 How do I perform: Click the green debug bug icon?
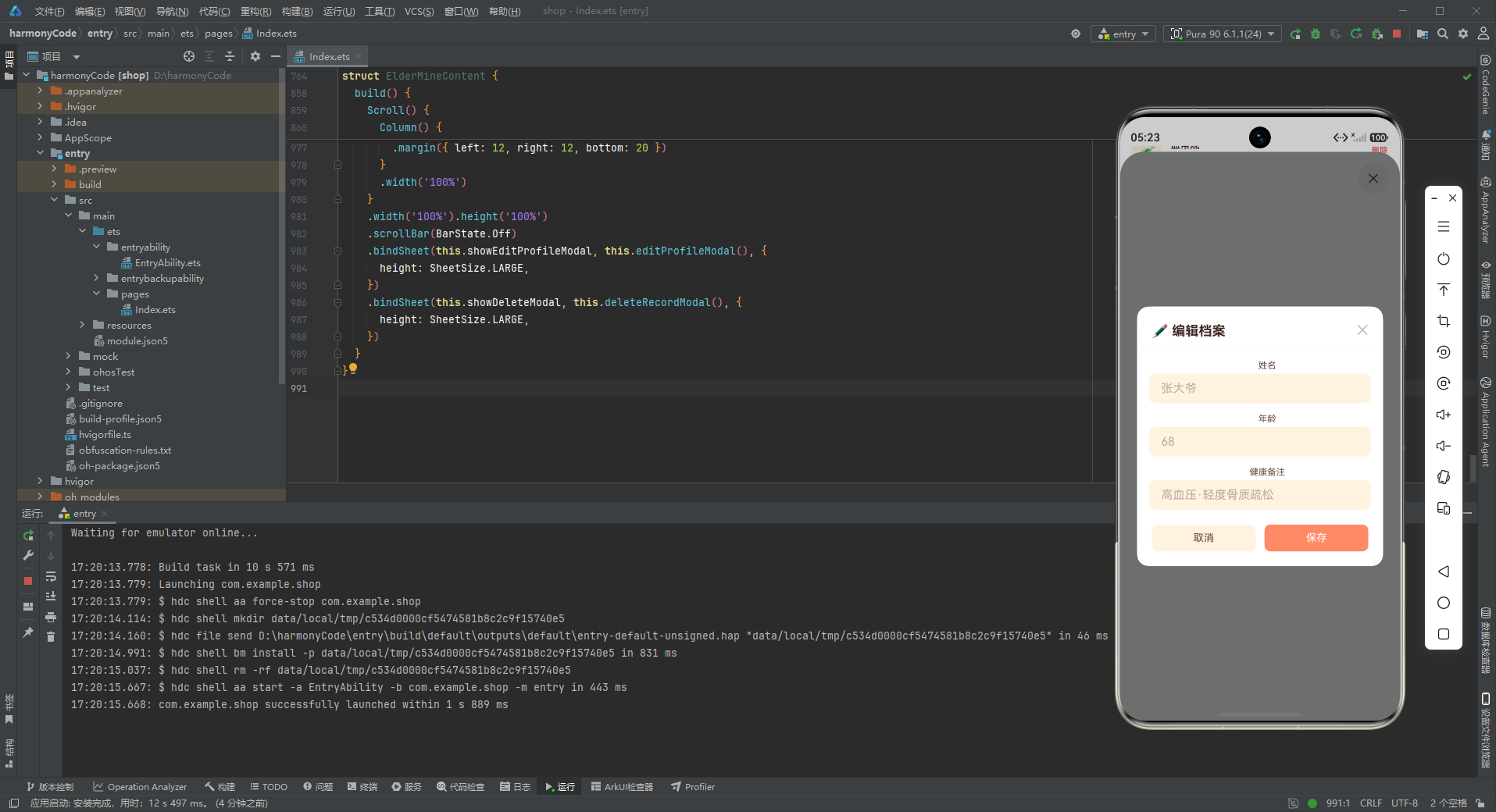tap(1316, 34)
